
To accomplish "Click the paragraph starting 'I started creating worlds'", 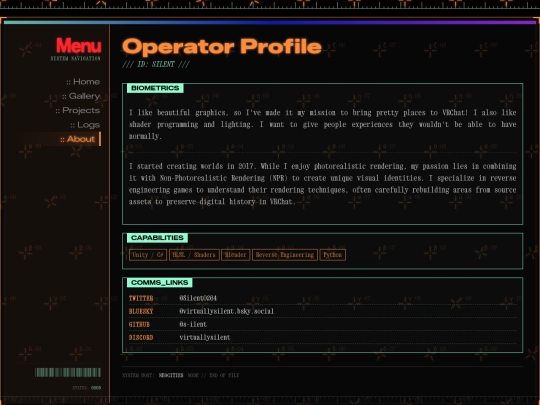I will (322, 184).
